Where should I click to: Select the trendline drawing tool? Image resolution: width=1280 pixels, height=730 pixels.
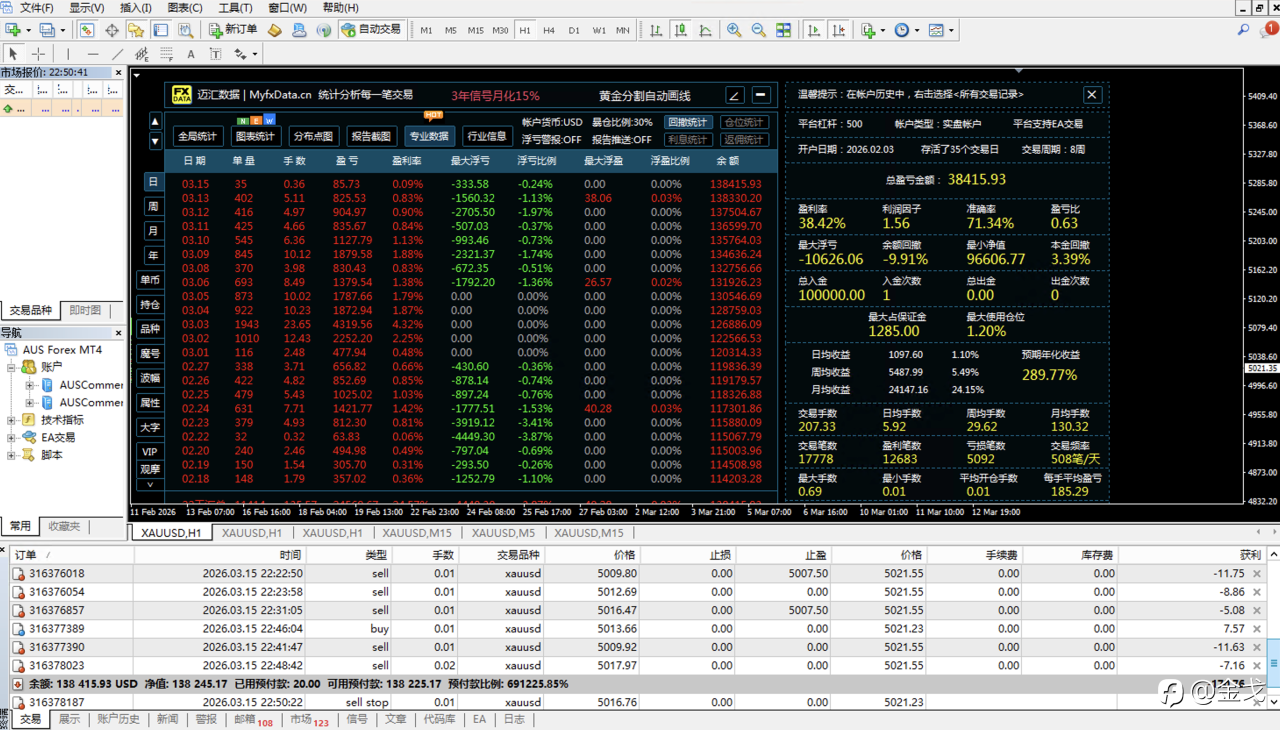pos(118,53)
